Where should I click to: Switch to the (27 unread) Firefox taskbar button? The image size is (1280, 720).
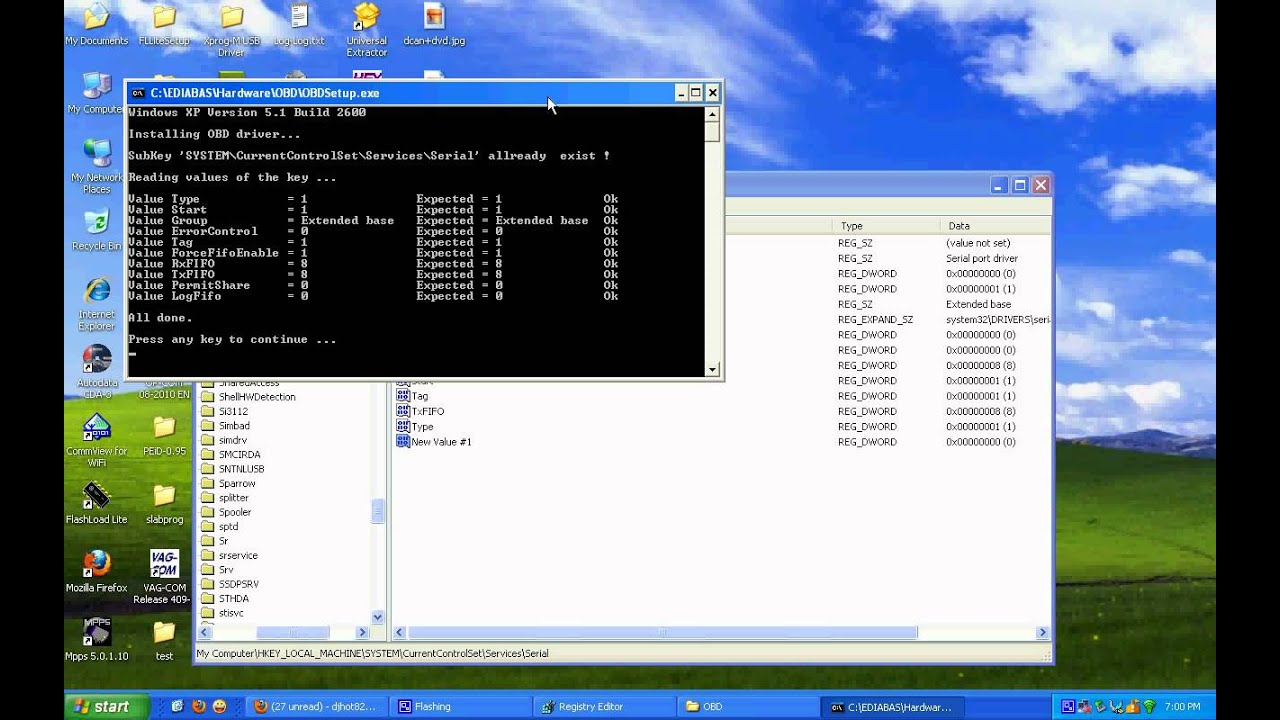coord(315,706)
